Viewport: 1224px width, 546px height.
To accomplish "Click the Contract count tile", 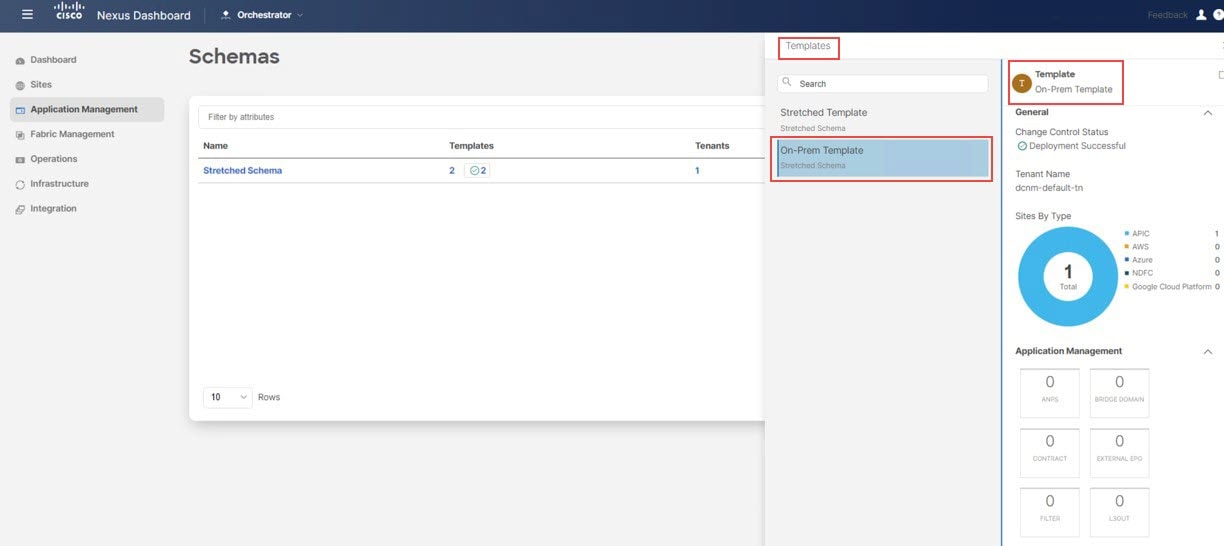I will point(1050,452).
